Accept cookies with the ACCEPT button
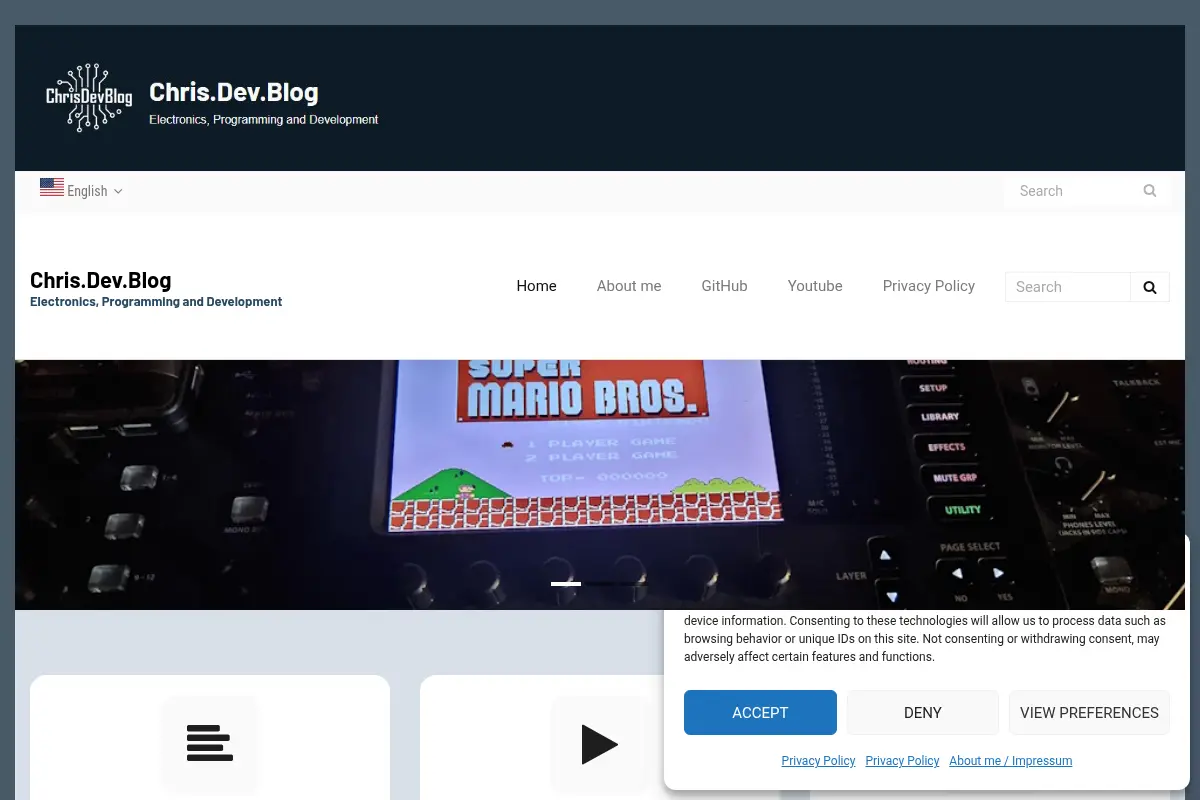 [x=760, y=713]
